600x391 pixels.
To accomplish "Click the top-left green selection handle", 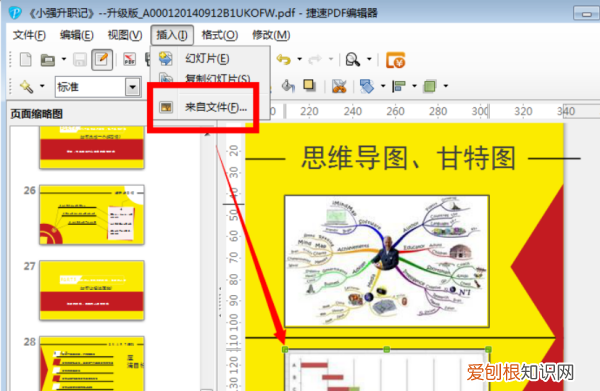I will click(285, 349).
